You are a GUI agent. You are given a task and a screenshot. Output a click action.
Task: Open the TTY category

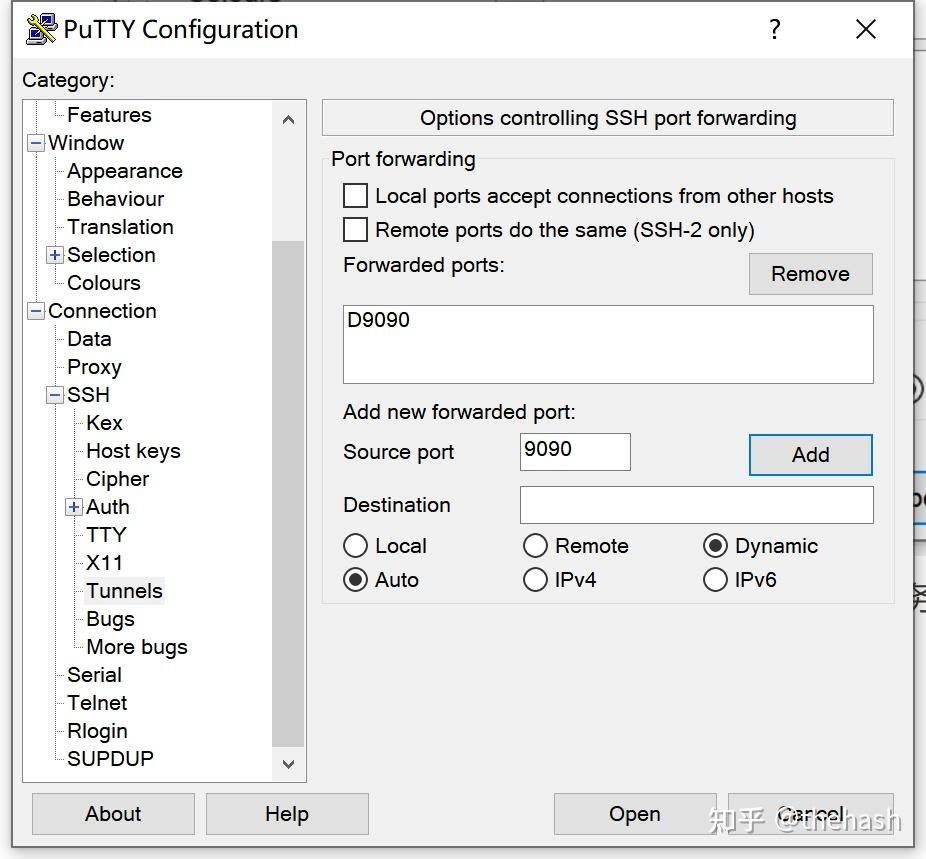[106, 535]
